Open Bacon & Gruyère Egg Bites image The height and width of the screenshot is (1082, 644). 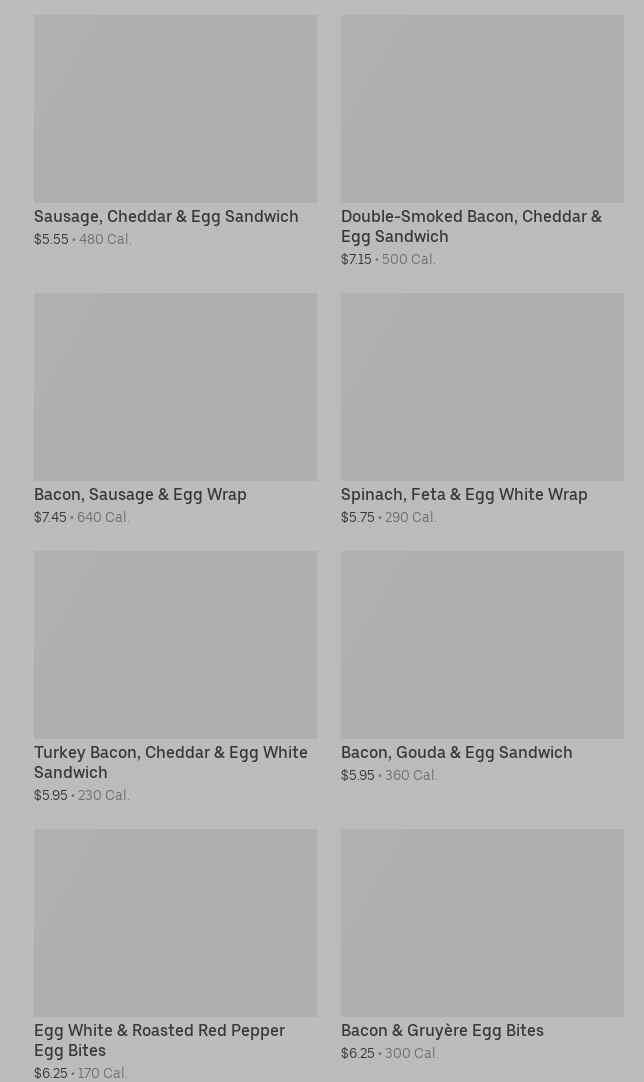[x=482, y=922]
